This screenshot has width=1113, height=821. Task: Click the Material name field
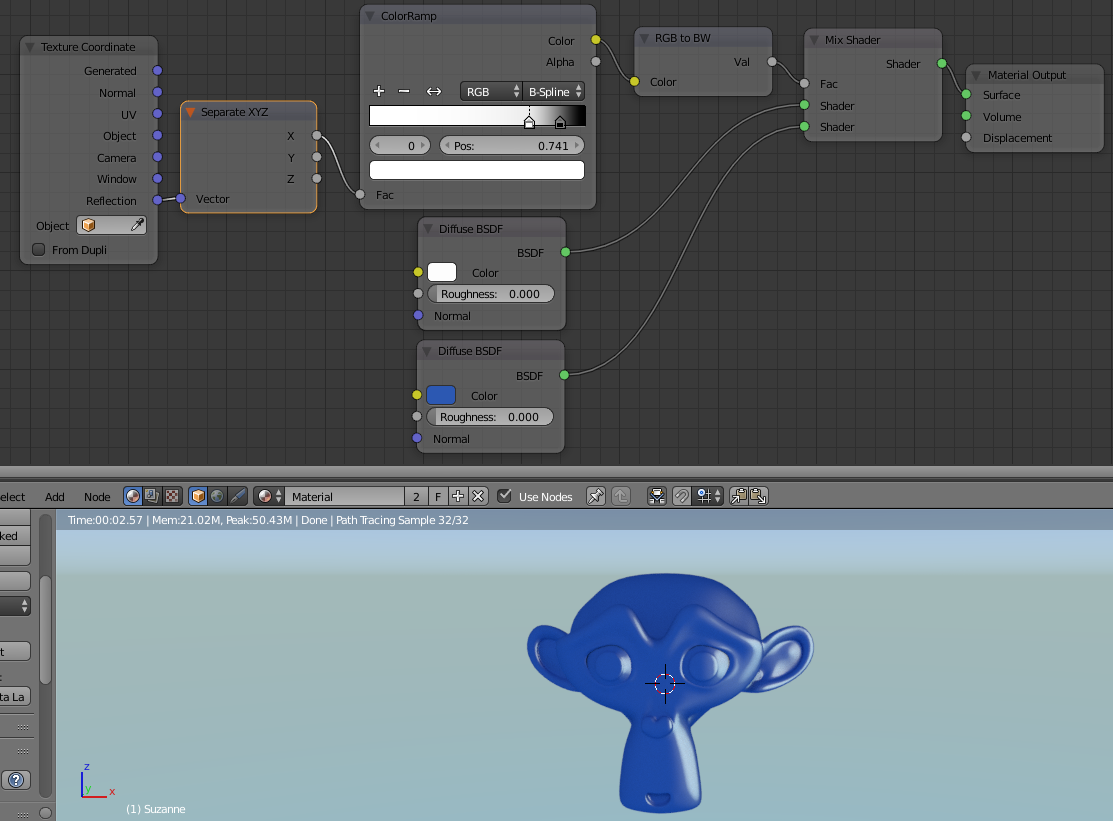pos(345,496)
